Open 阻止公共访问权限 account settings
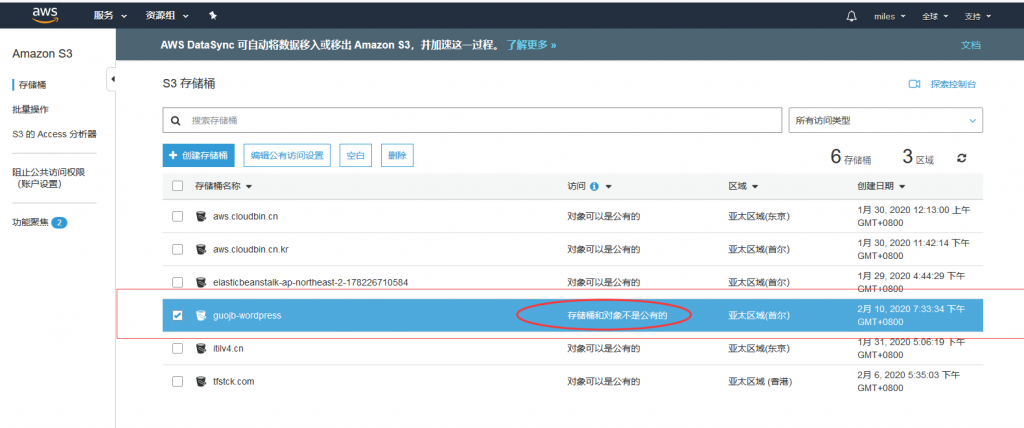 click(48, 178)
